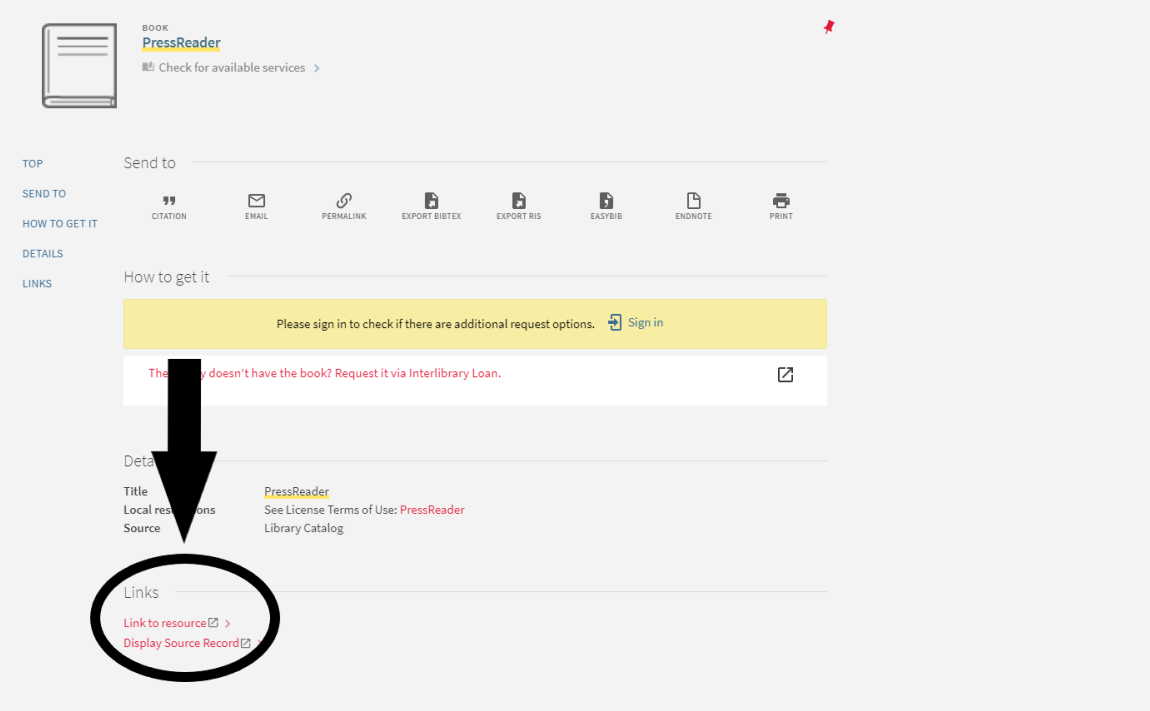Expand Check for available services

click(231, 68)
